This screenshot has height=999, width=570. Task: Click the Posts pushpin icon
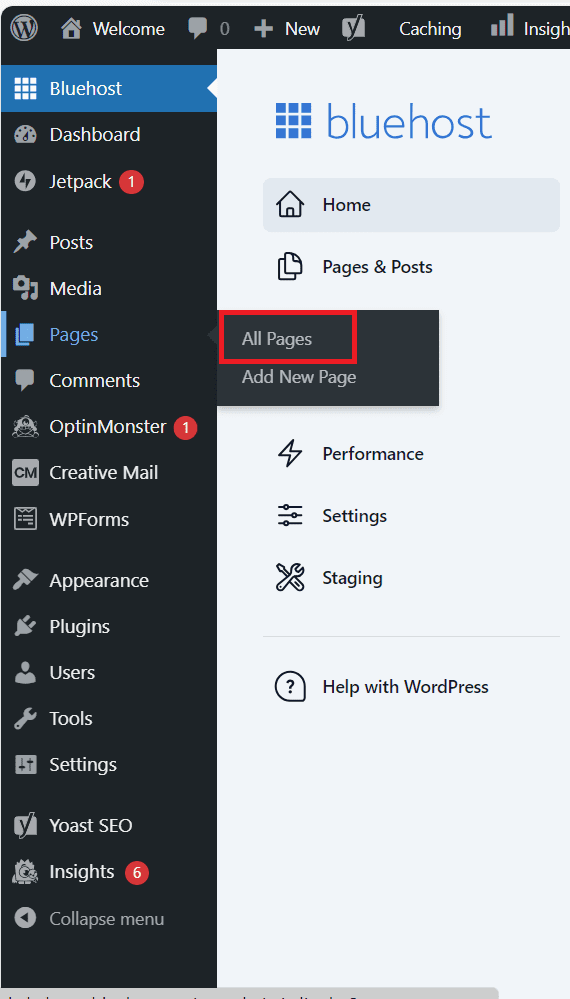[25, 242]
